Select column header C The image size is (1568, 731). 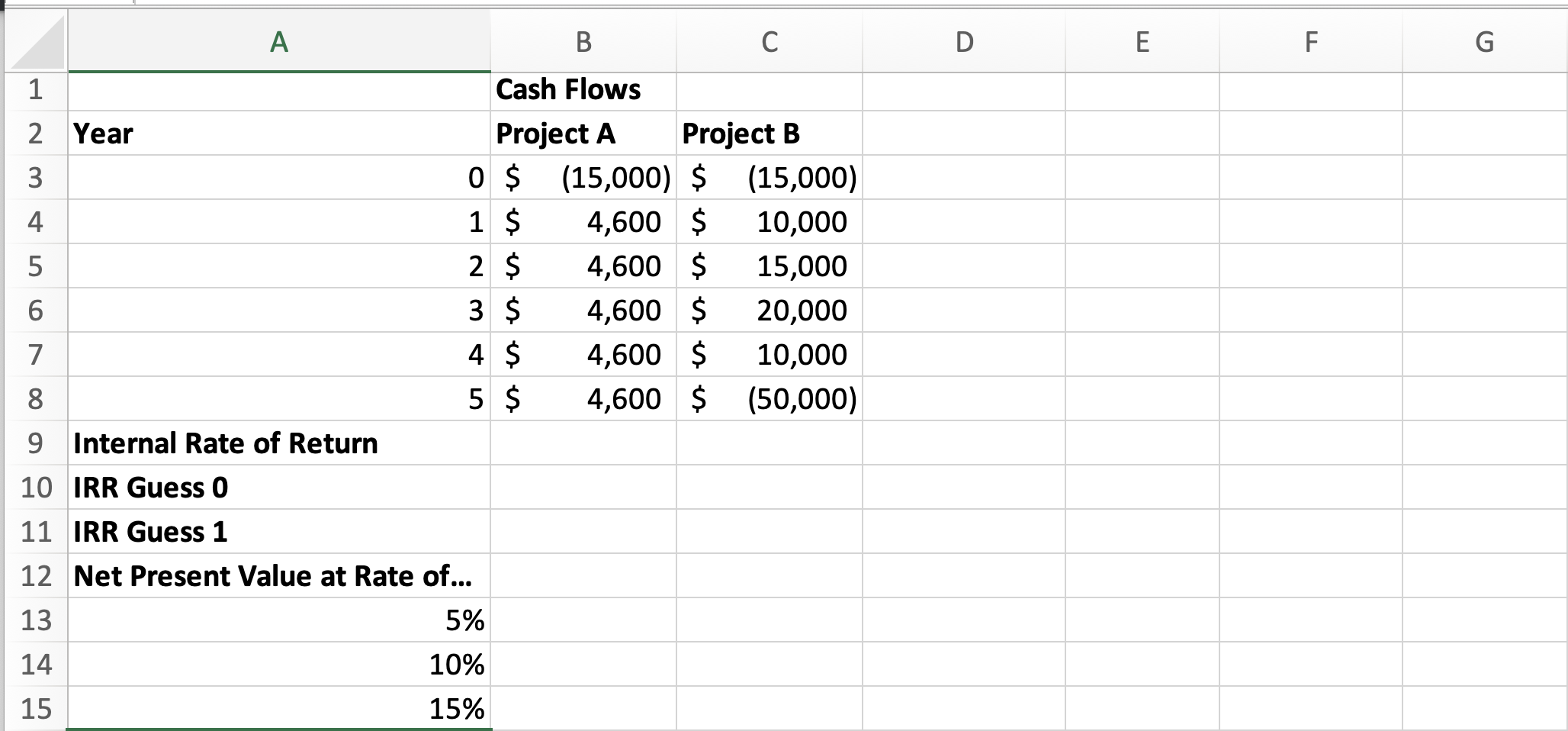coord(768,42)
